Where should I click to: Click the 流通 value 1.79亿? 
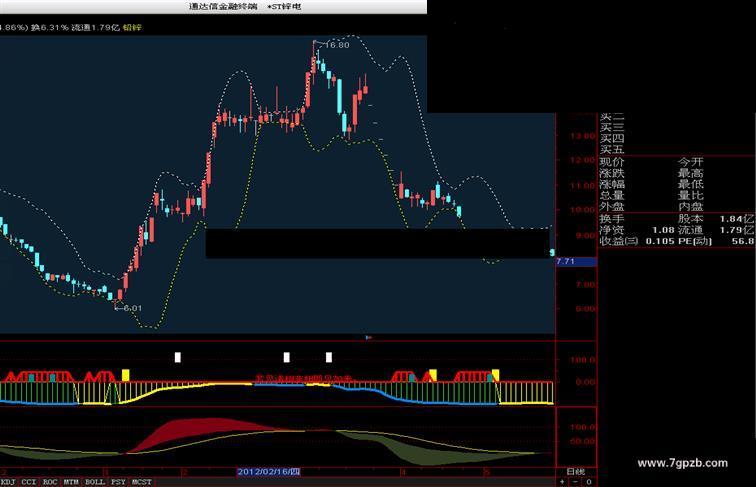737,230
